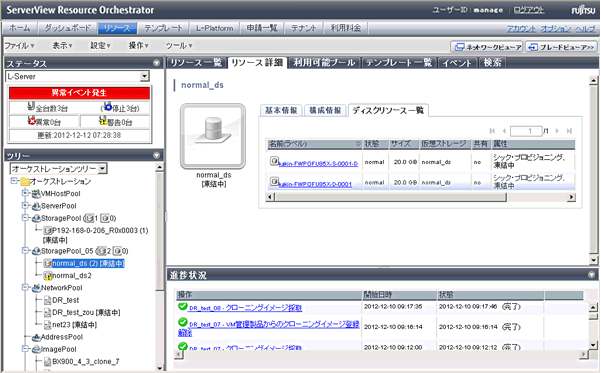The image size is (601, 373).
Task: Expand the VMHostPool node
Action: pos(25,193)
